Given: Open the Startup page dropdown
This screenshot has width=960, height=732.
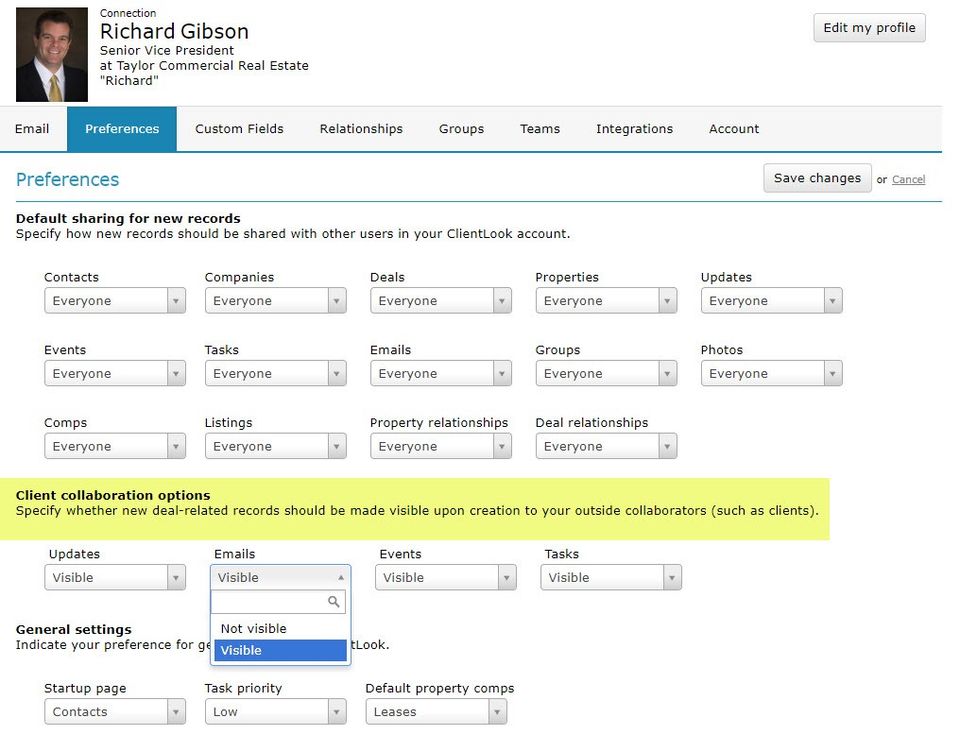Looking at the screenshot, I should pyautogui.click(x=114, y=712).
